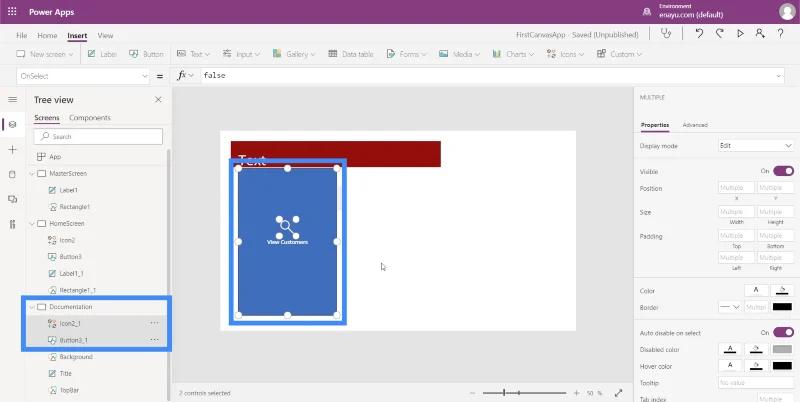
Task: Toggle the Visible switch
Action: pyautogui.click(x=783, y=171)
